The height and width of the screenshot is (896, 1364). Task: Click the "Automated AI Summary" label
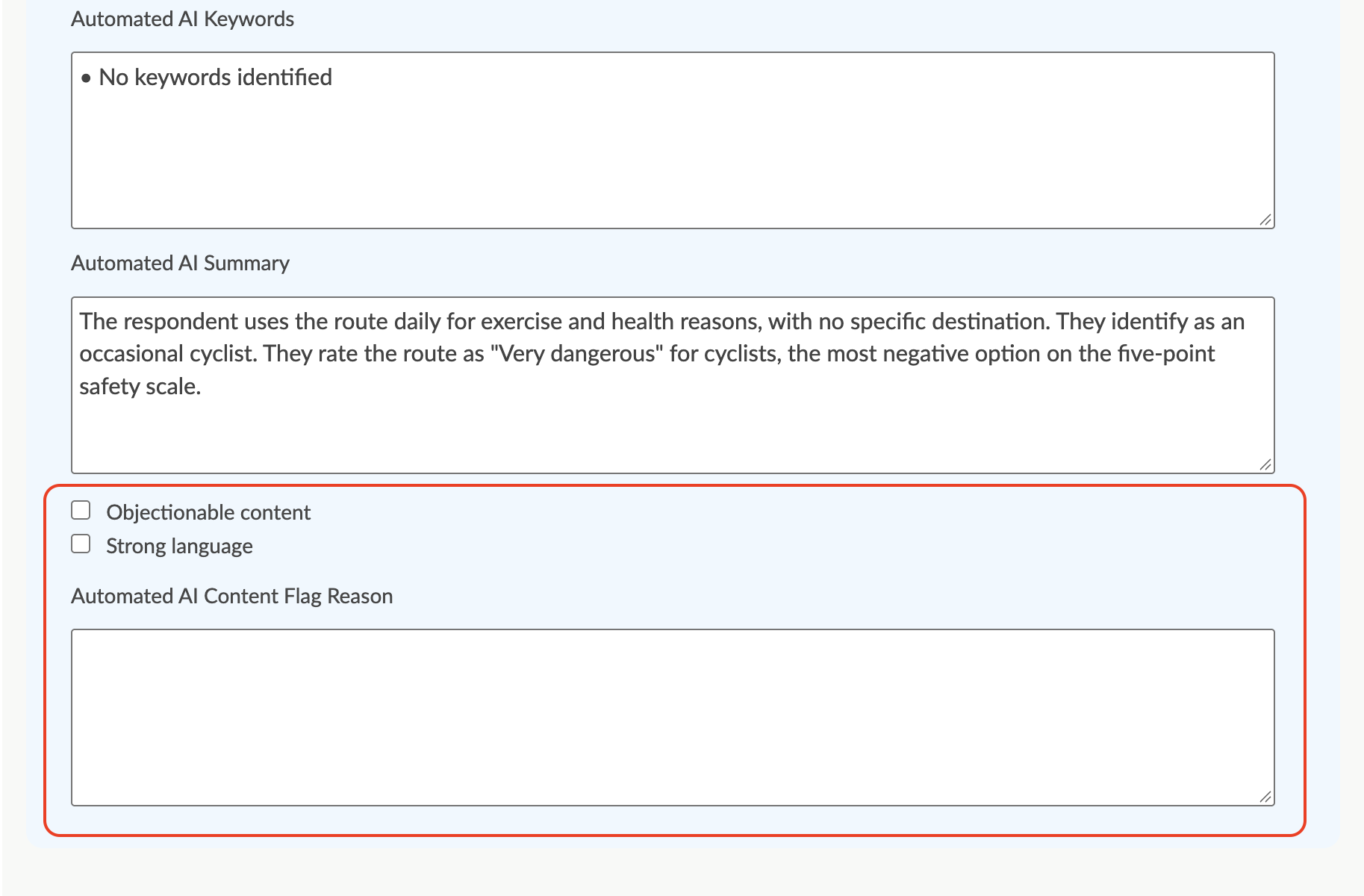(x=181, y=264)
